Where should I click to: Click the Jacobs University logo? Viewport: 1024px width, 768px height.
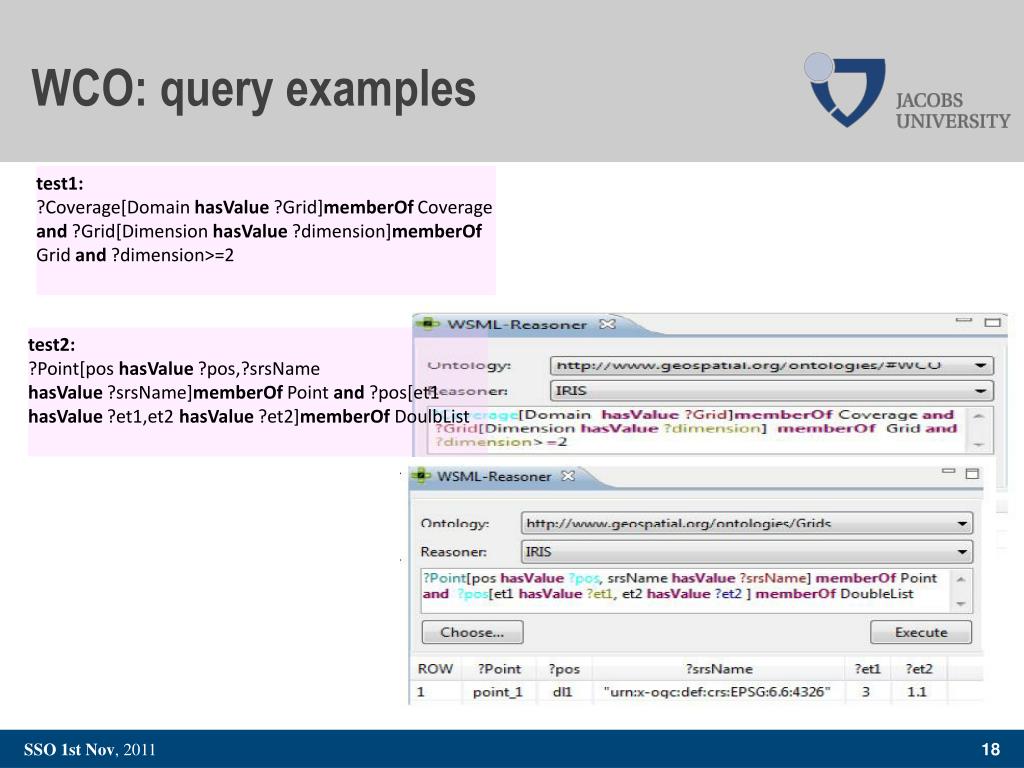pos(907,91)
